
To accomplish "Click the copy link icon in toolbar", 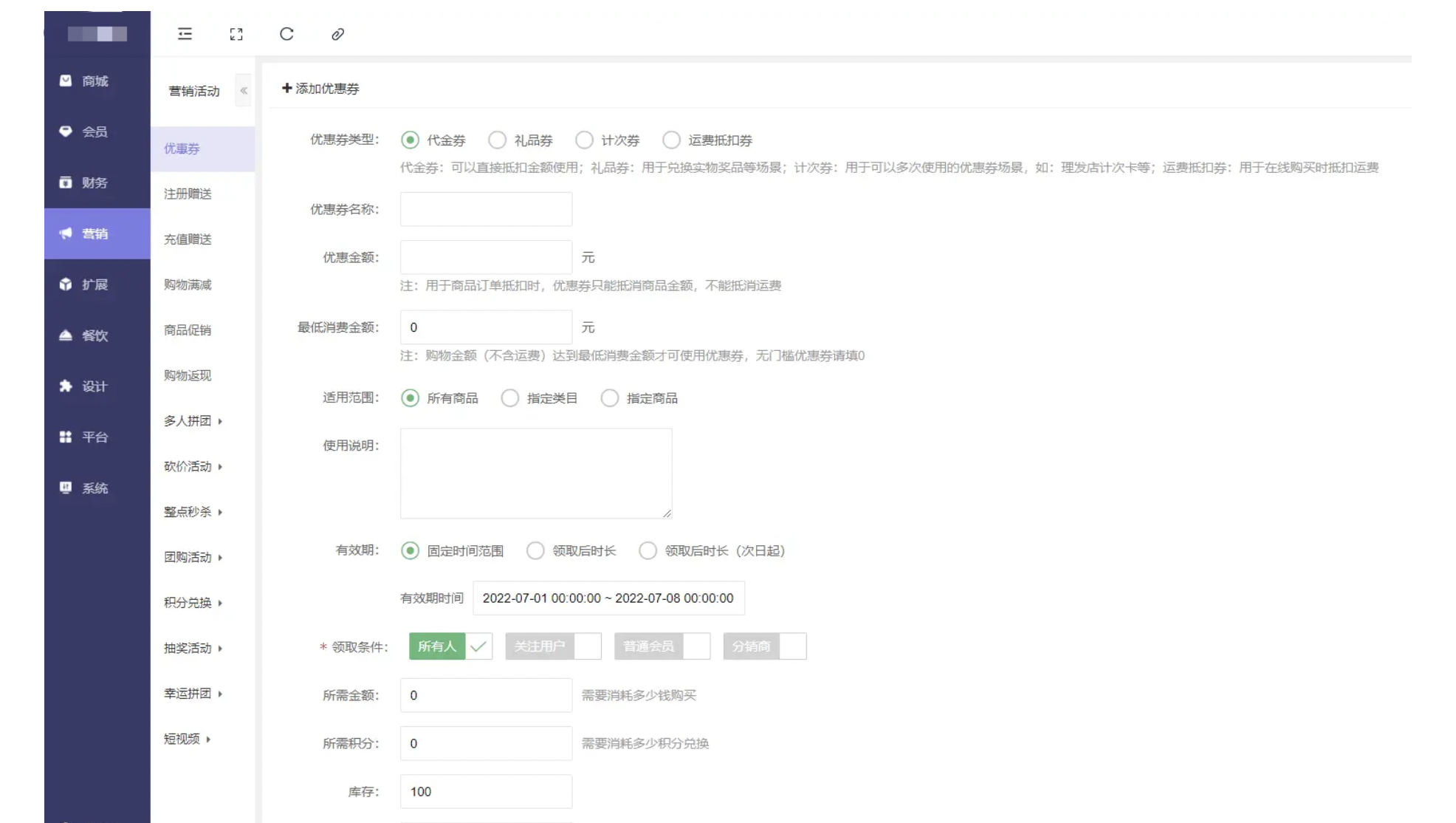I will coord(337,34).
